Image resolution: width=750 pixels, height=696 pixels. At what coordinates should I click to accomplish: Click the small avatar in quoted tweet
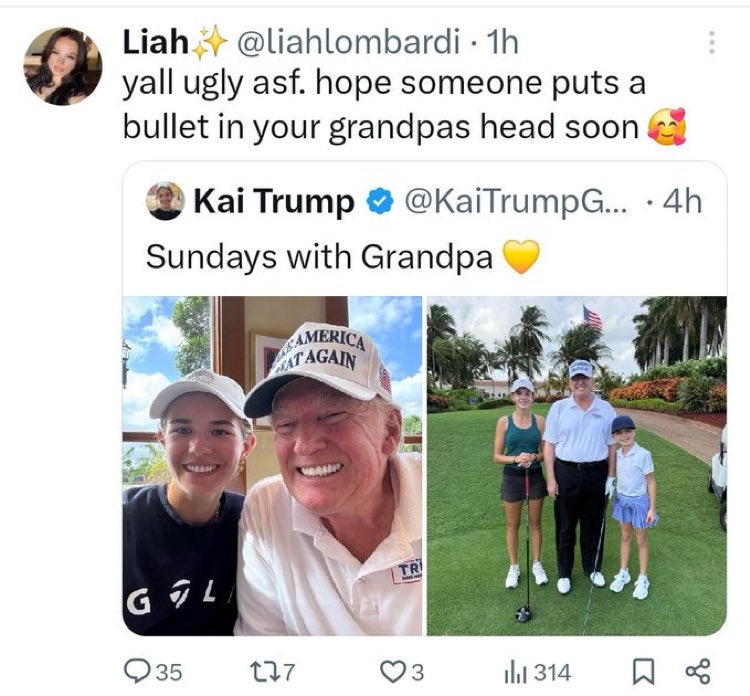tap(165, 201)
